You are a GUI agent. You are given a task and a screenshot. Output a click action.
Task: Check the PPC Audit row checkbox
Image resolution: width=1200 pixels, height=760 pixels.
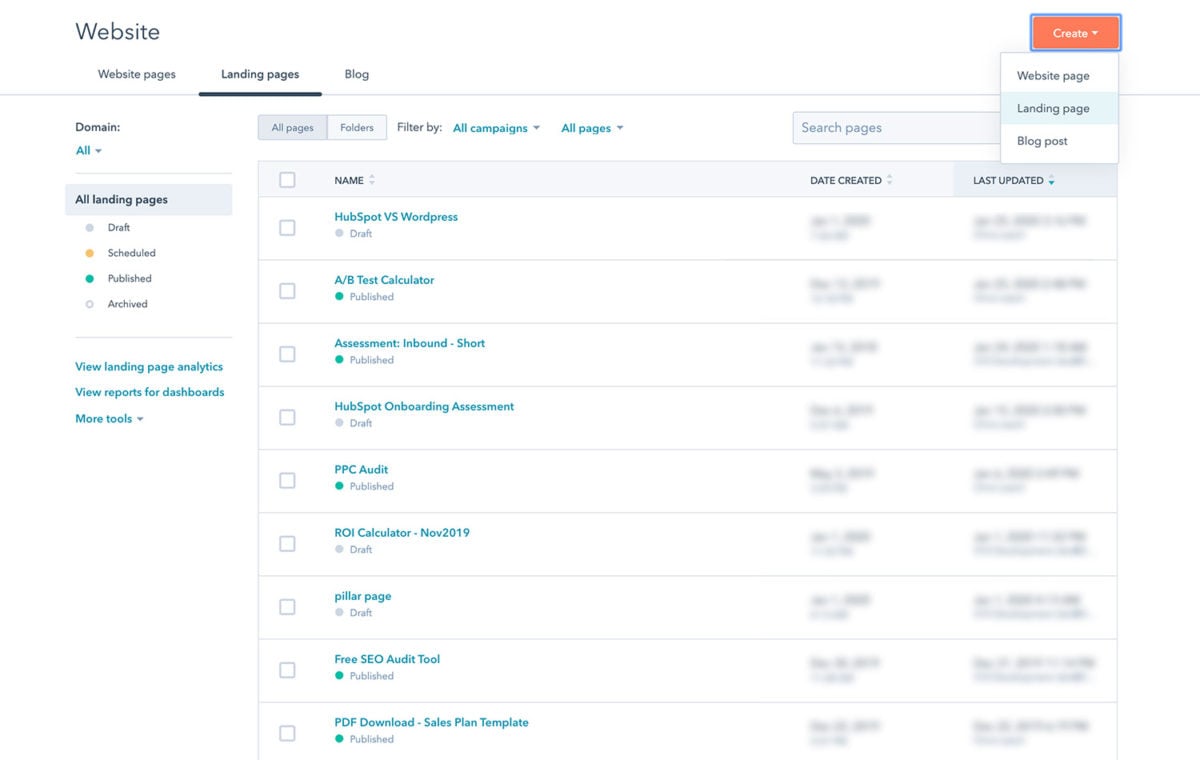(x=287, y=481)
